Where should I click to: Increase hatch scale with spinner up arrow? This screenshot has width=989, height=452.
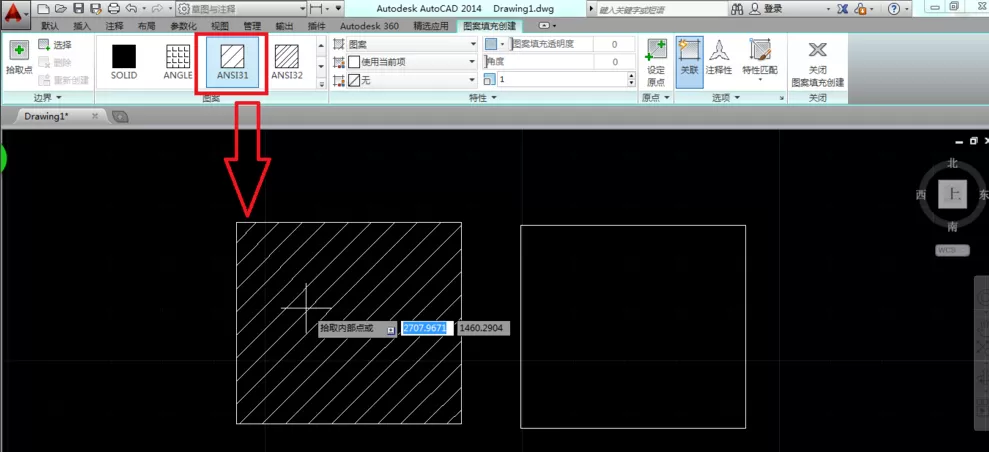coord(631,76)
